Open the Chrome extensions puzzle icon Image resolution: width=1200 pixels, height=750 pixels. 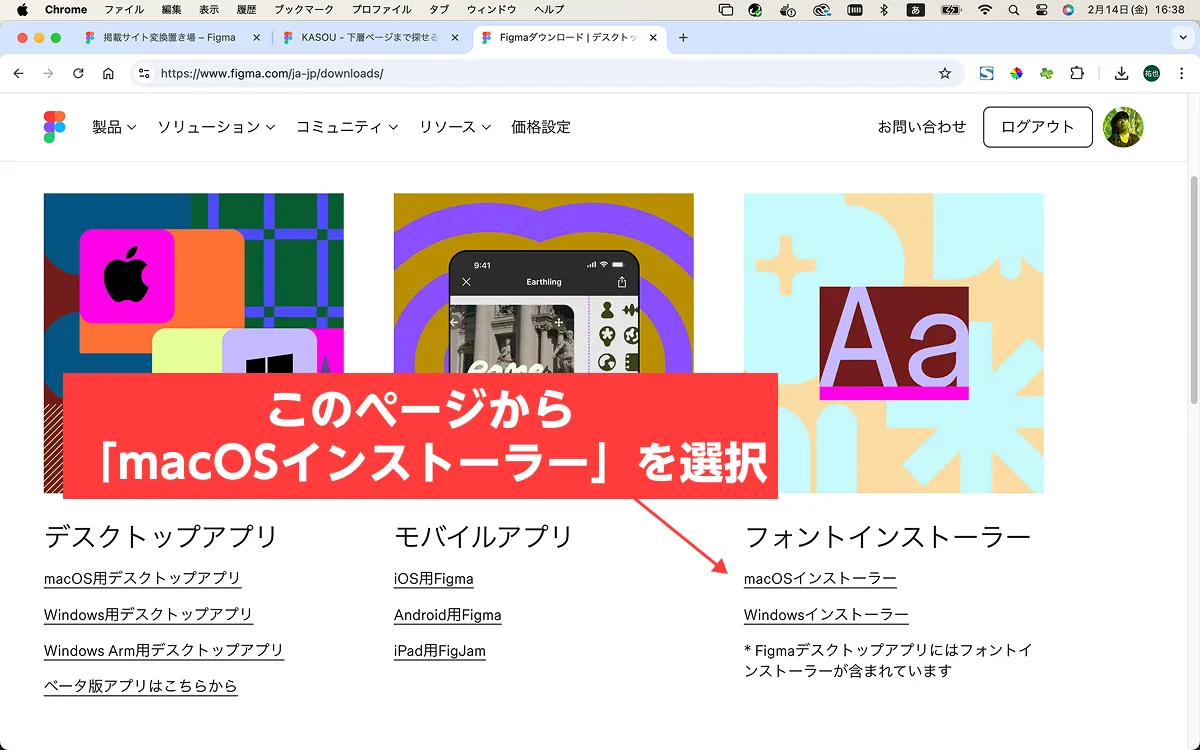[x=1077, y=73]
